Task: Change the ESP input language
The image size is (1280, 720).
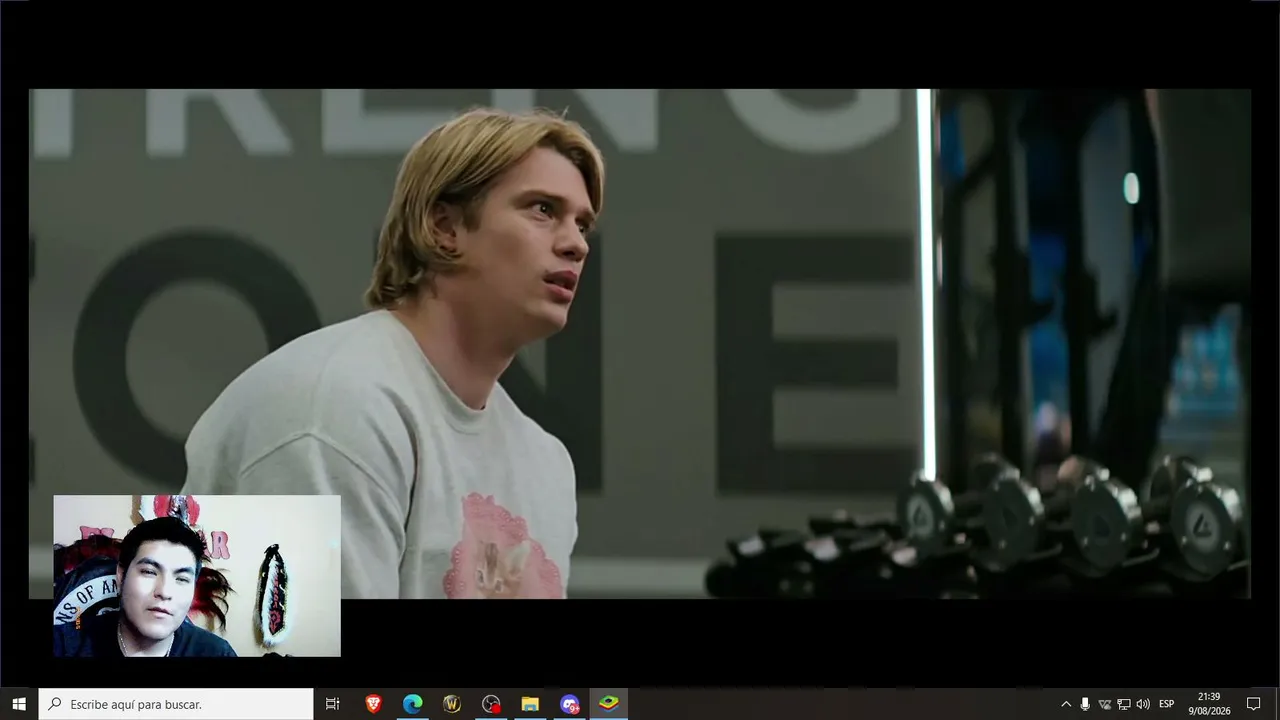Action: (1166, 704)
